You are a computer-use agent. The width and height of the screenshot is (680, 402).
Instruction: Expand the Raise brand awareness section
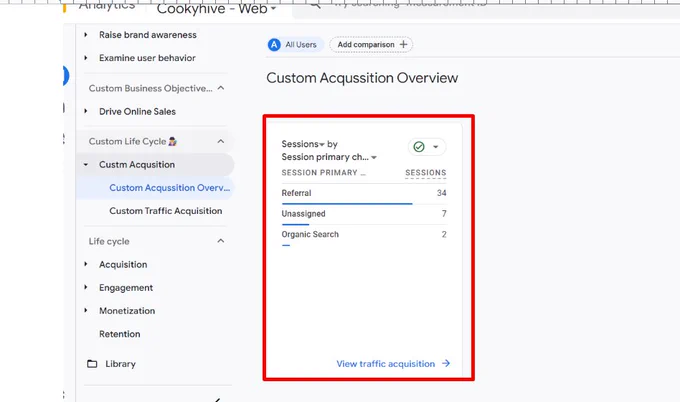click(86, 35)
